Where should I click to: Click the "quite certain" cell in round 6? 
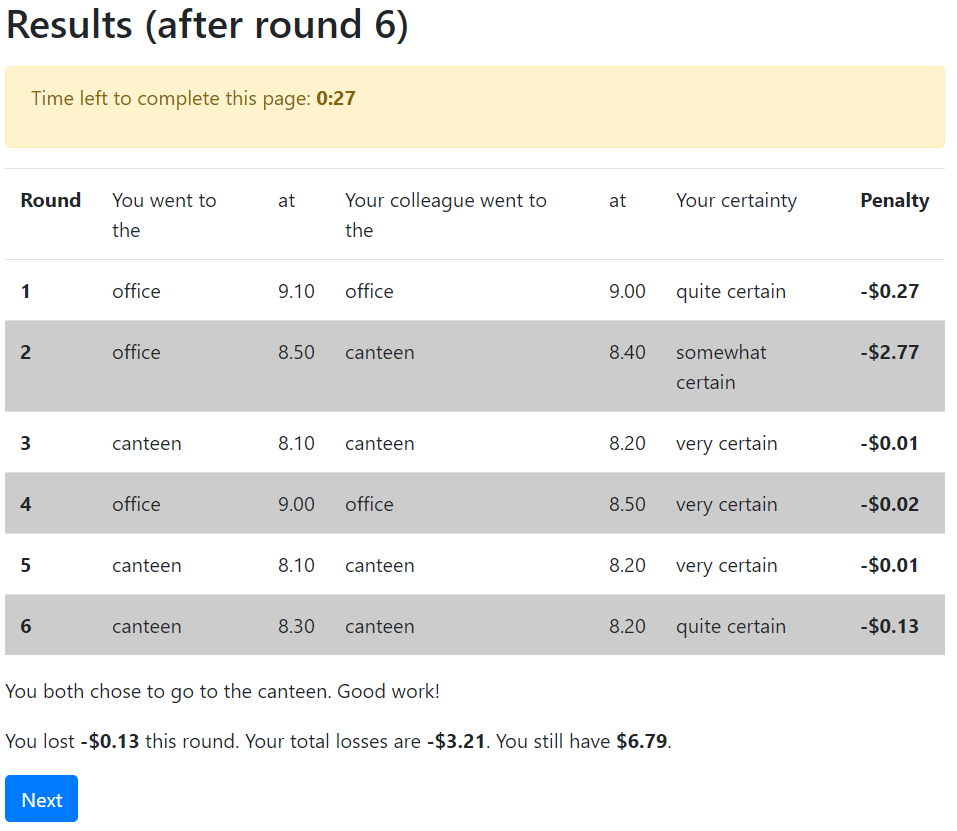731,626
